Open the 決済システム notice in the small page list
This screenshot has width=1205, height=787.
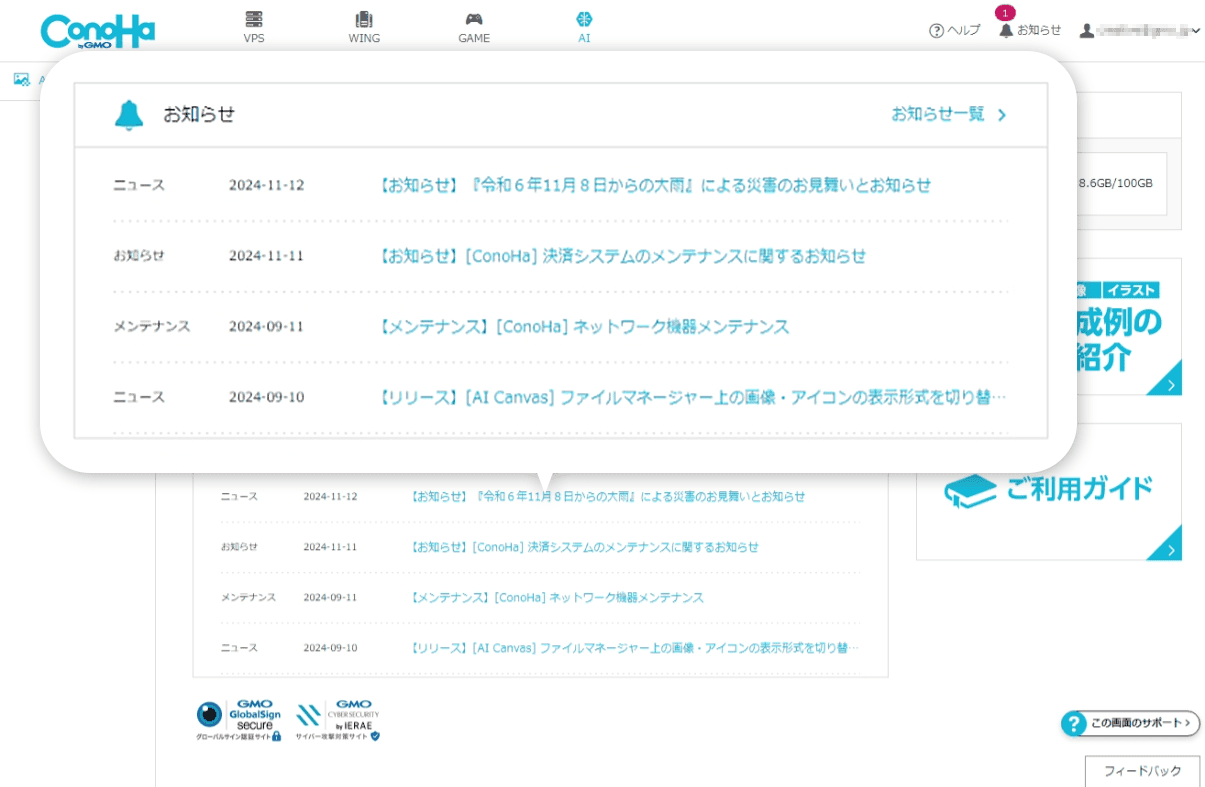click(x=585, y=547)
